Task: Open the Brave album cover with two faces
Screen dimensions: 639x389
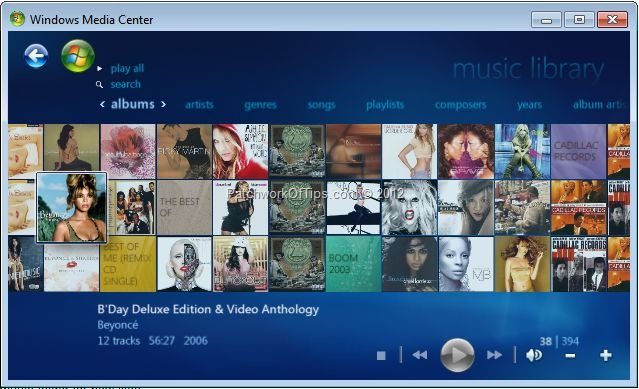Action: (466, 152)
